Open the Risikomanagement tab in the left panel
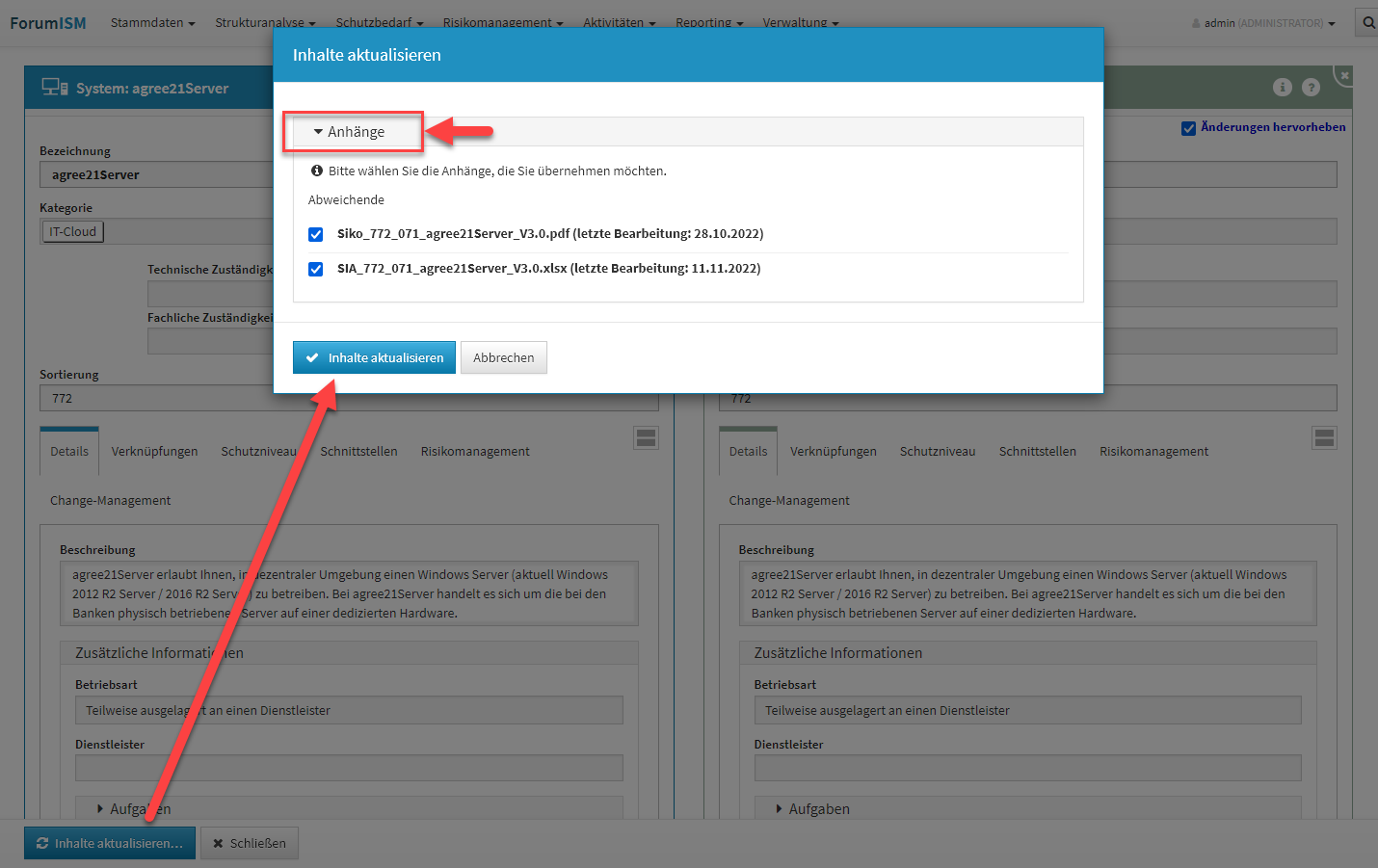 click(475, 451)
